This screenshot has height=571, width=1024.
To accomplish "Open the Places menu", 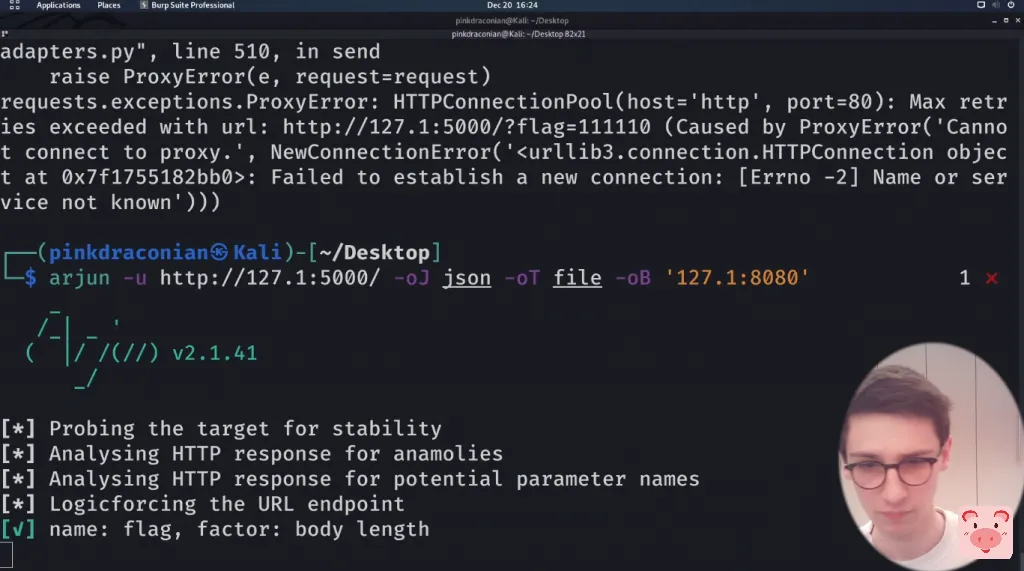I will (109, 5).
